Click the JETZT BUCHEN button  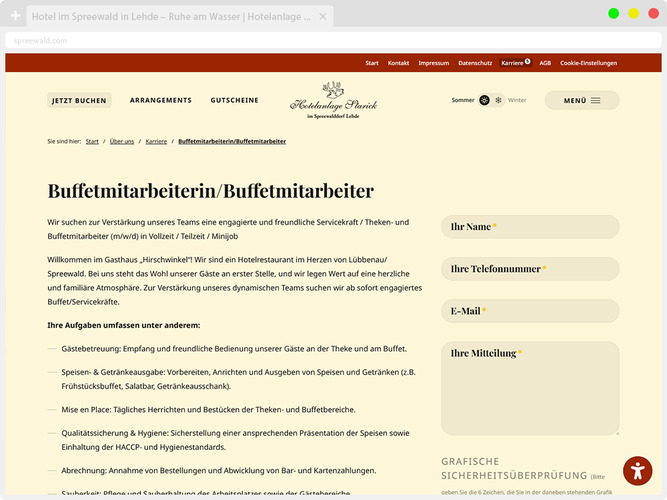79,100
